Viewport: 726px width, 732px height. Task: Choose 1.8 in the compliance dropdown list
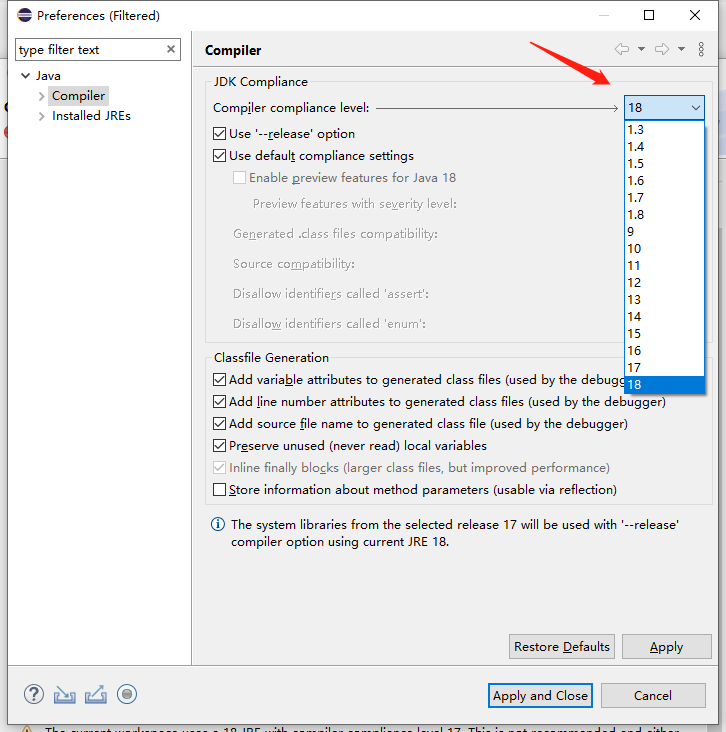[636, 214]
